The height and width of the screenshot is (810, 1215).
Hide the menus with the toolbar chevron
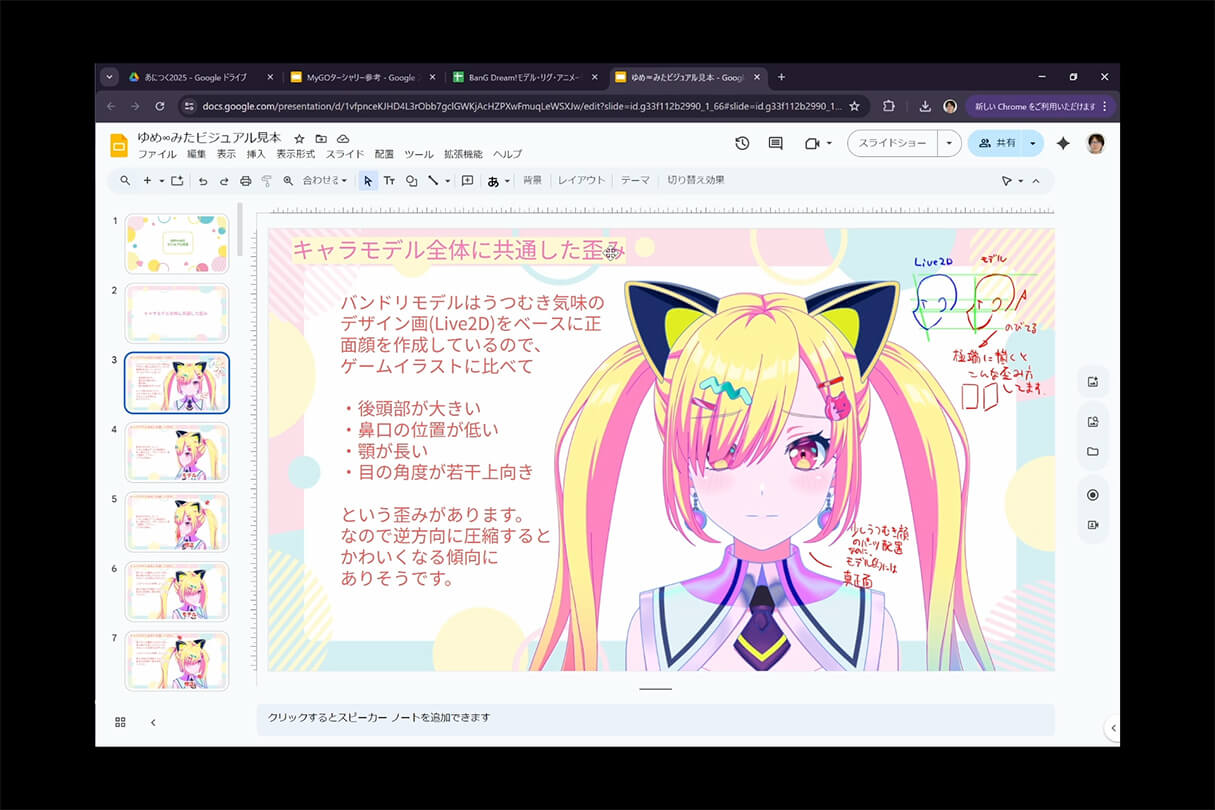point(1036,181)
